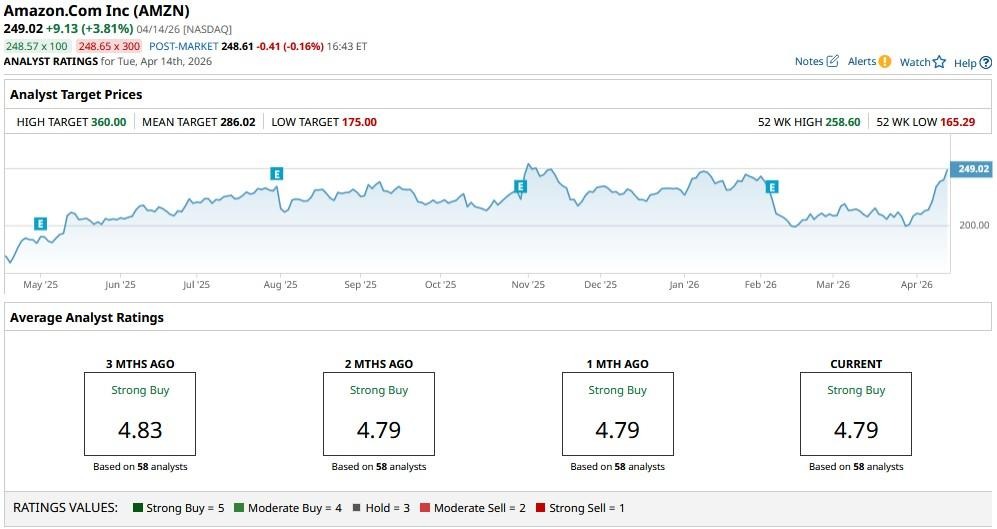Screen dimensions: 997x529
Task: Click 'Based on 58 analysts' under CURRENT
Action: (x=856, y=467)
